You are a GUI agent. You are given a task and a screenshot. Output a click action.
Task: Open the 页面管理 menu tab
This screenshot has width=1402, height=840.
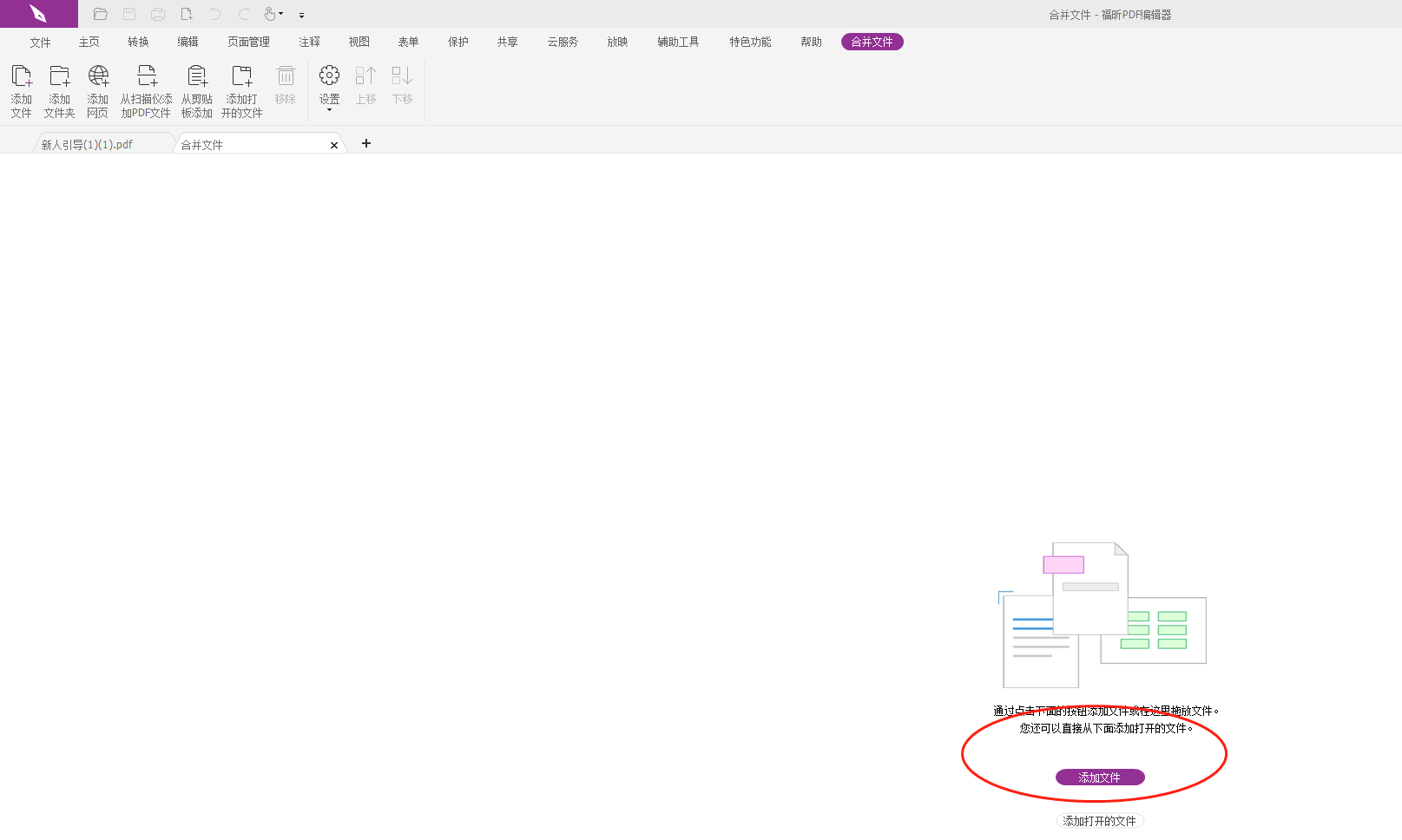coord(248,42)
